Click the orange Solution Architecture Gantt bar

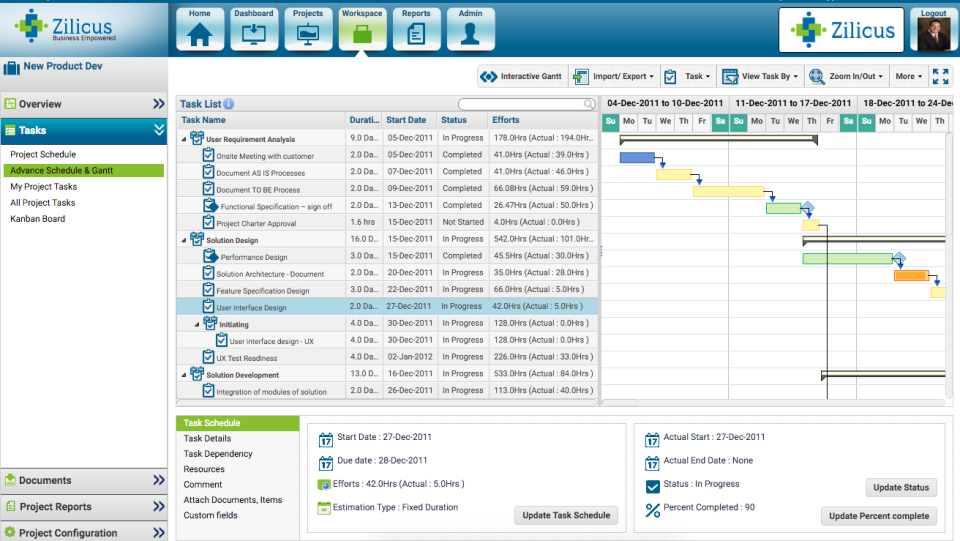(x=911, y=275)
